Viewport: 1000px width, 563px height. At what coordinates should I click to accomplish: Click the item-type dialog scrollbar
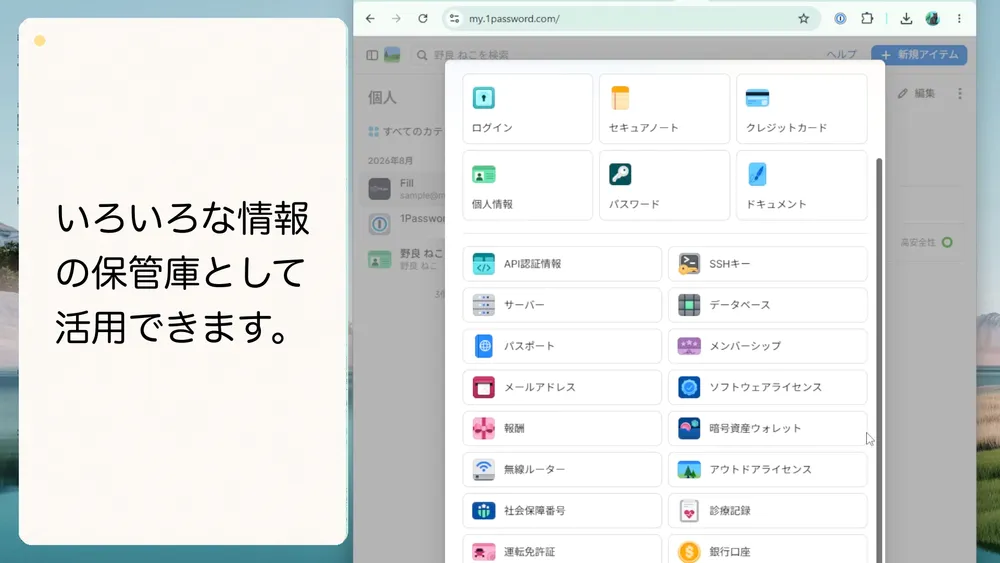click(879, 361)
